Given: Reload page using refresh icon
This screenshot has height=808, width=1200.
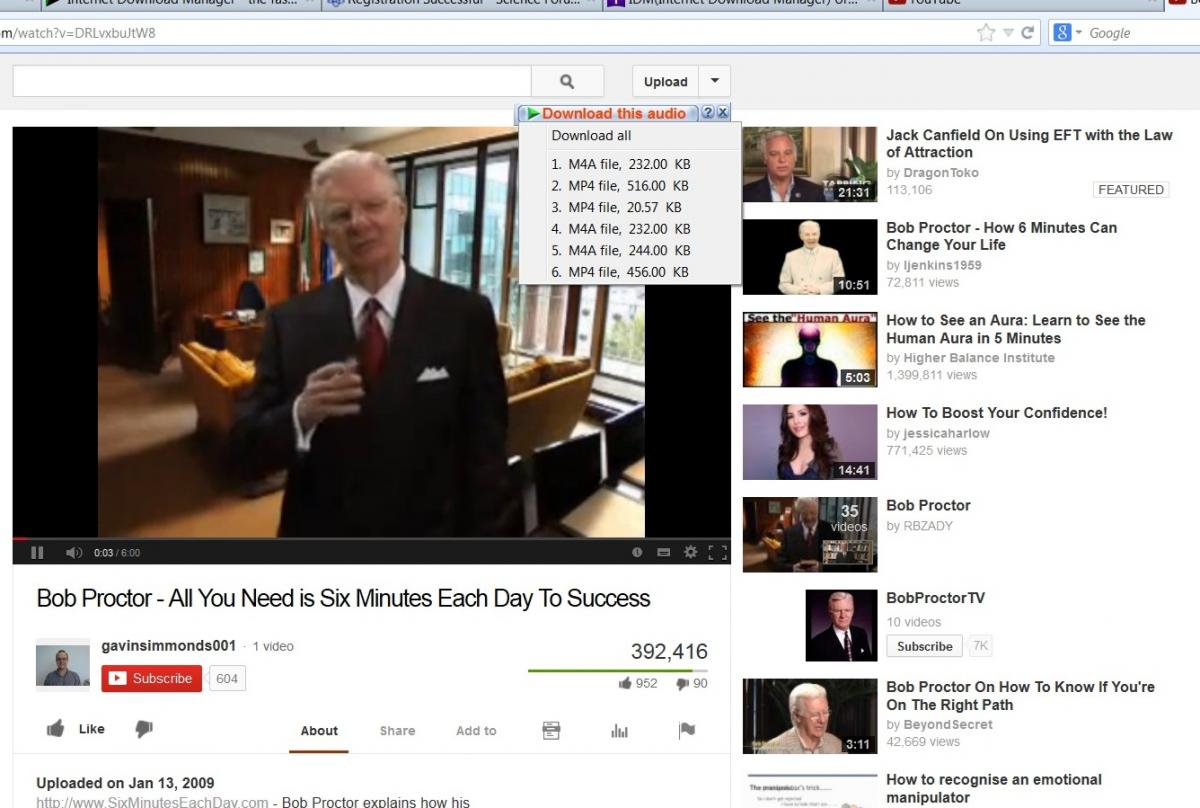Looking at the screenshot, I should coord(1027,33).
